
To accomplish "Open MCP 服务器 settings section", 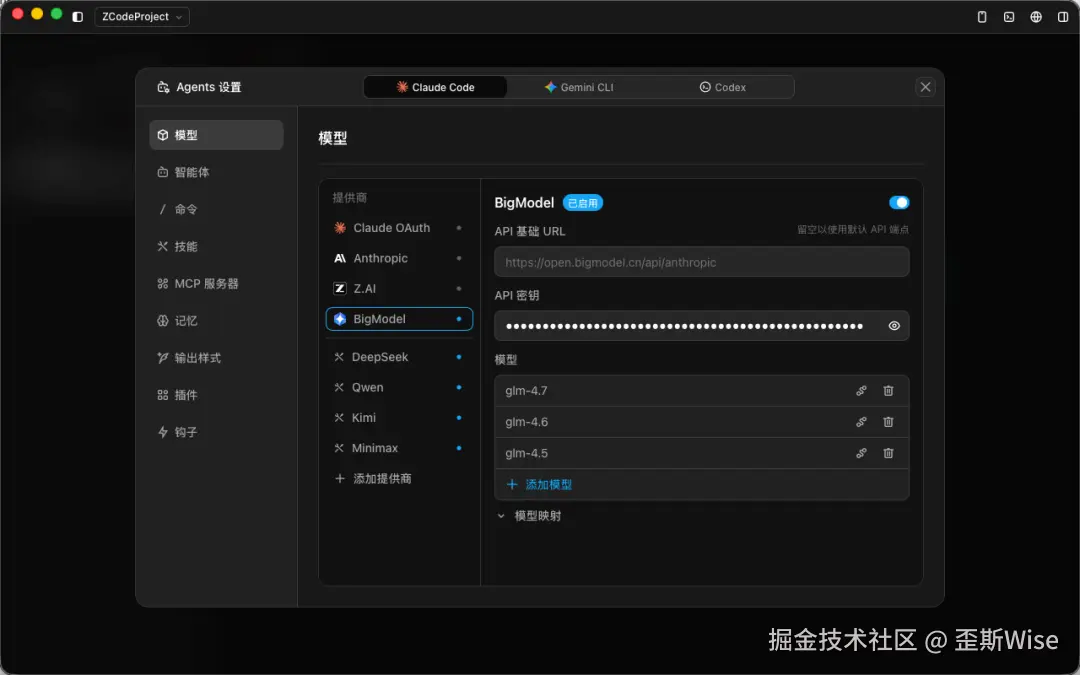I will coord(216,284).
